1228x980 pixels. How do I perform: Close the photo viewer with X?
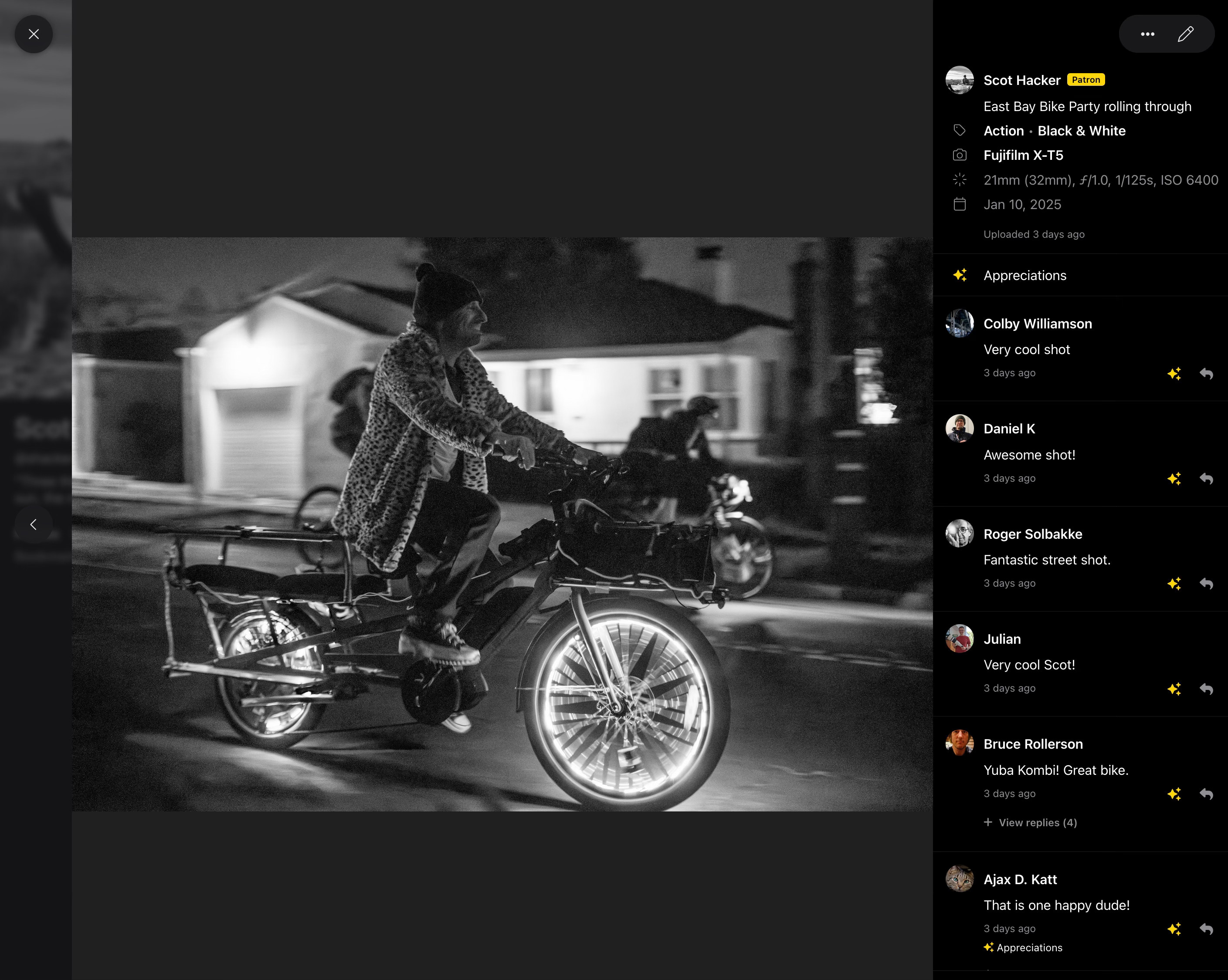(x=34, y=34)
